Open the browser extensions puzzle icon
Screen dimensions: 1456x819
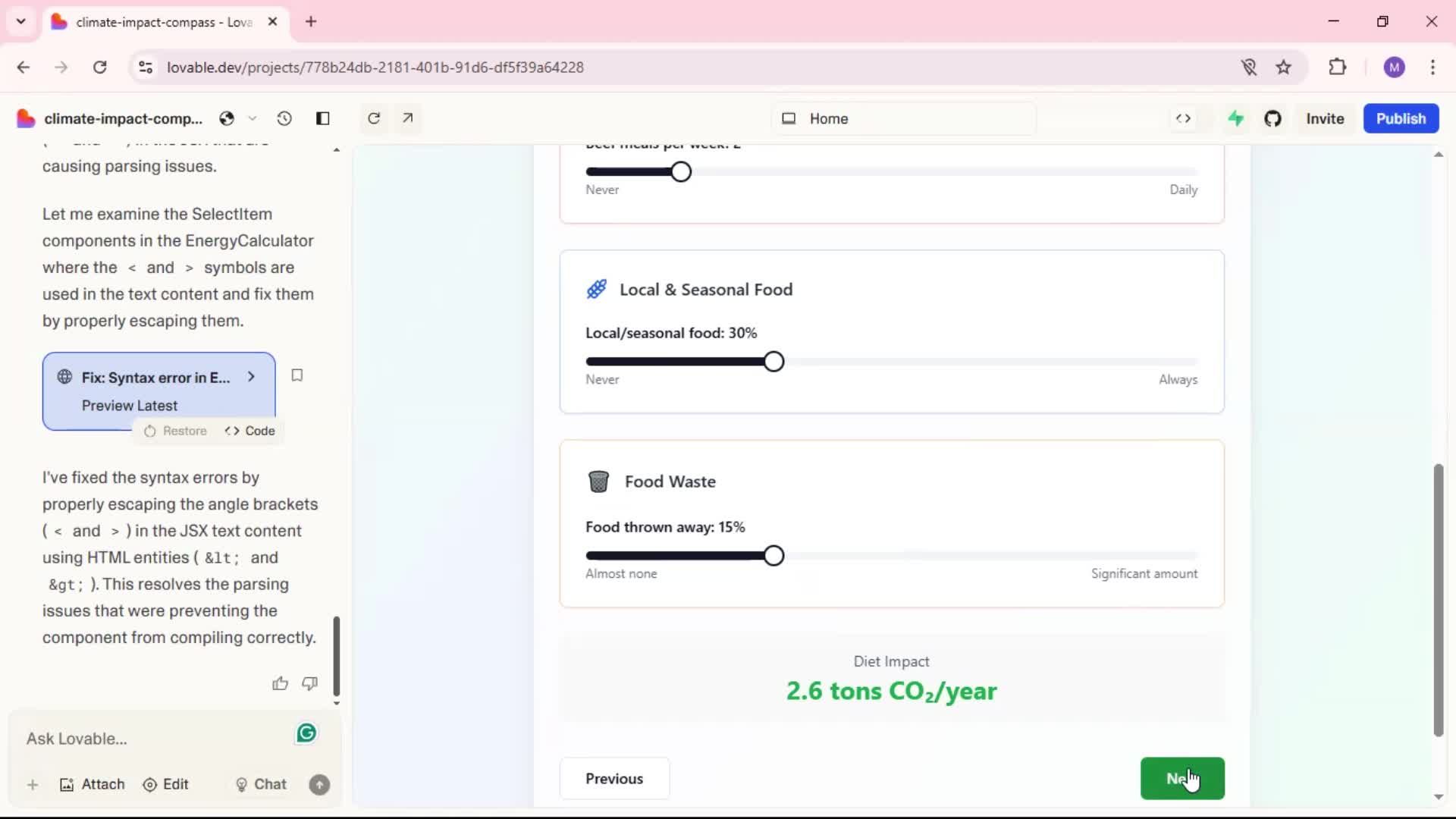click(x=1338, y=67)
